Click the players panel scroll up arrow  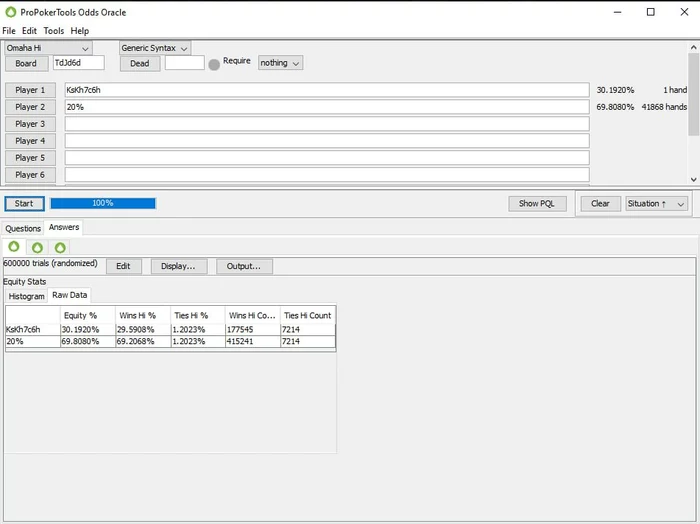[693, 47]
